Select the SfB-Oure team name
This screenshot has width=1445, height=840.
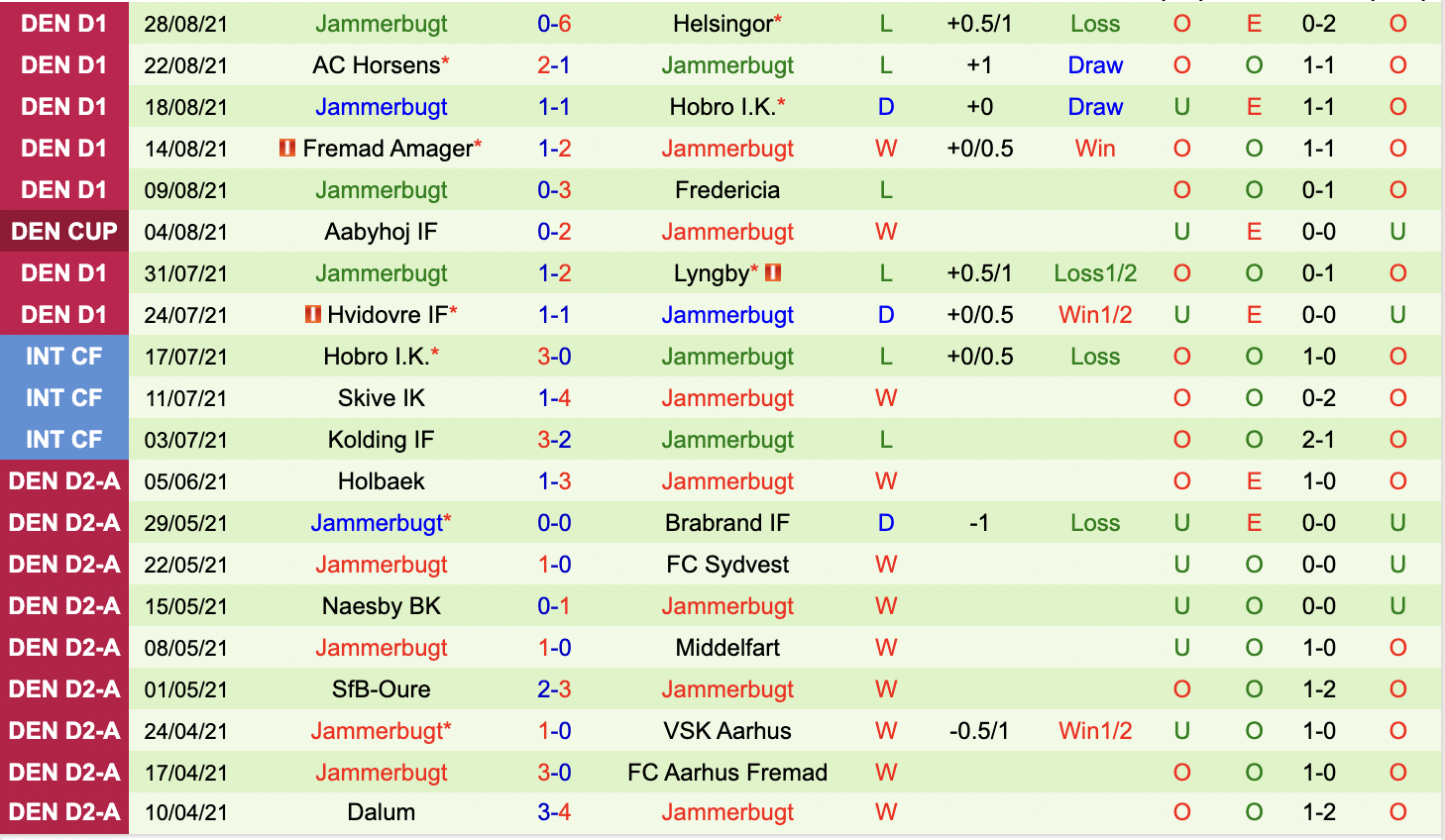381,689
